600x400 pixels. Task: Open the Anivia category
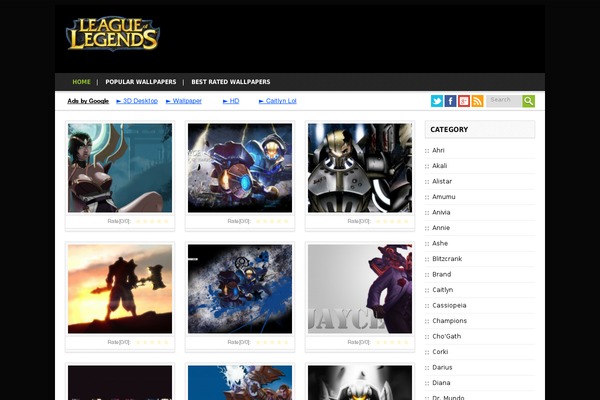[441, 212]
